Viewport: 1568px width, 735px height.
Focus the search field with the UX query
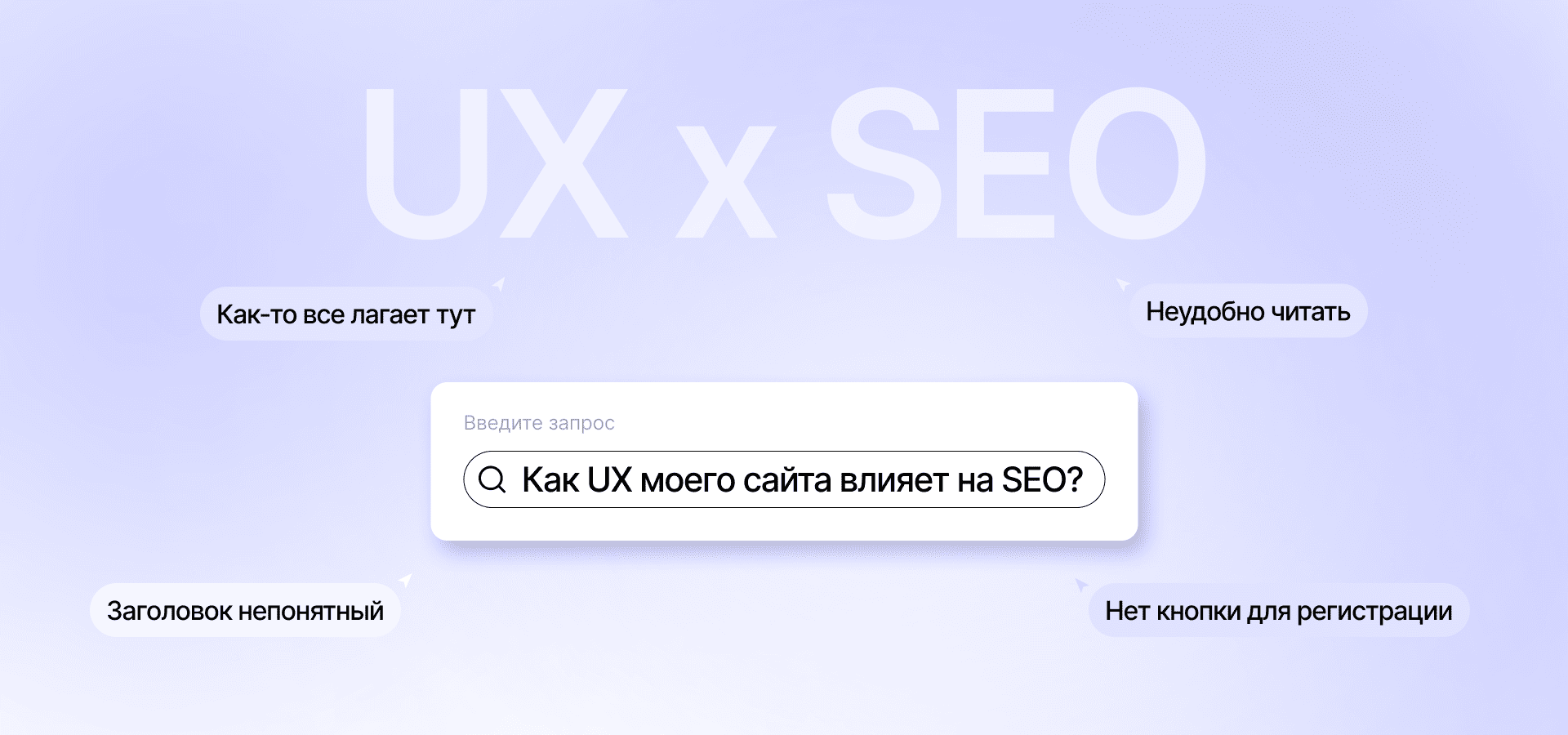point(784,479)
